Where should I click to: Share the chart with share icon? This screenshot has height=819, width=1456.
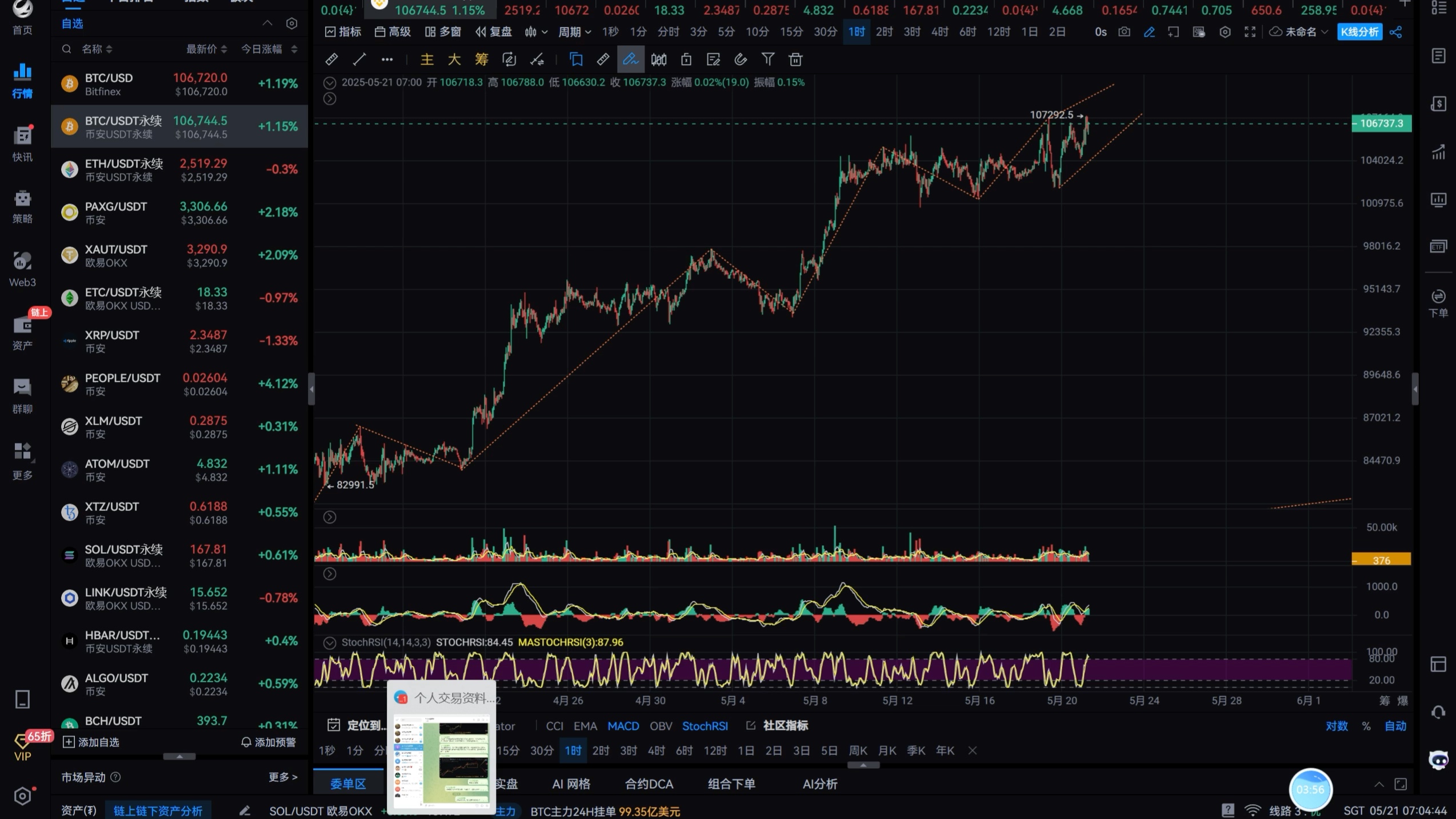1396,32
